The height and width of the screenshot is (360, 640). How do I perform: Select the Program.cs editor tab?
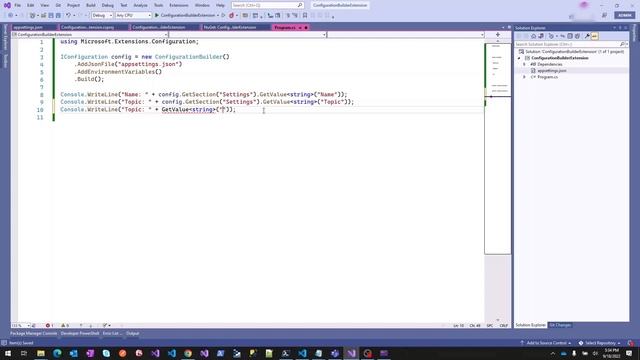(284, 27)
